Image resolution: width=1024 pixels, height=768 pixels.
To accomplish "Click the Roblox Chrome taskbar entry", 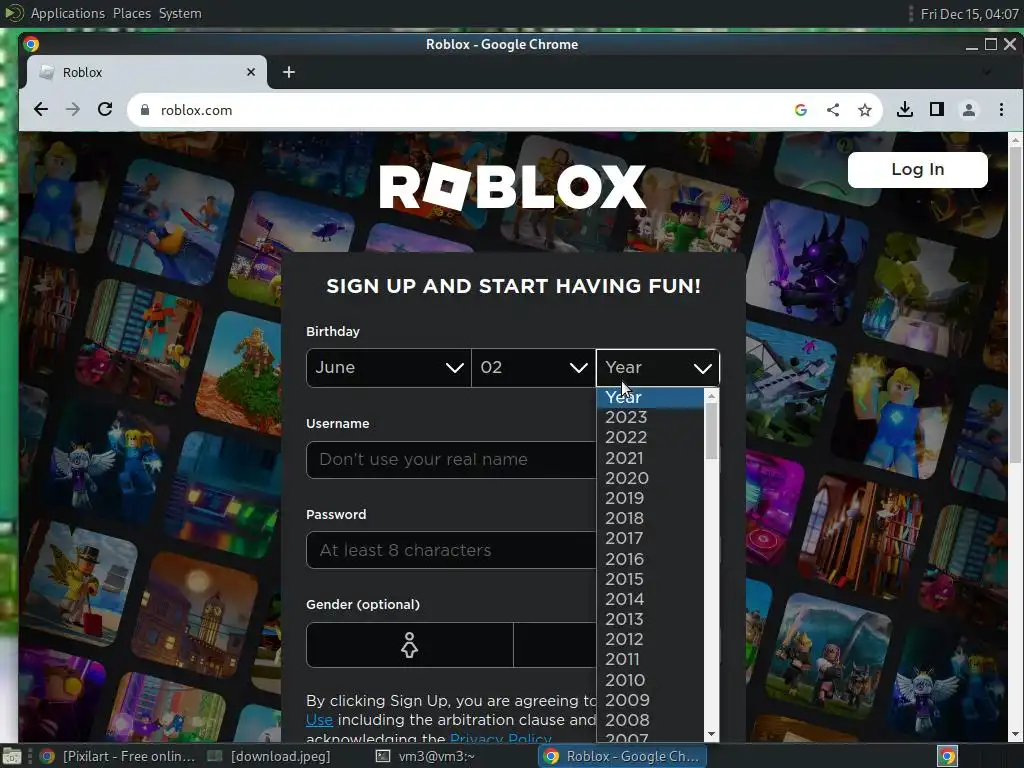I will coord(622,756).
